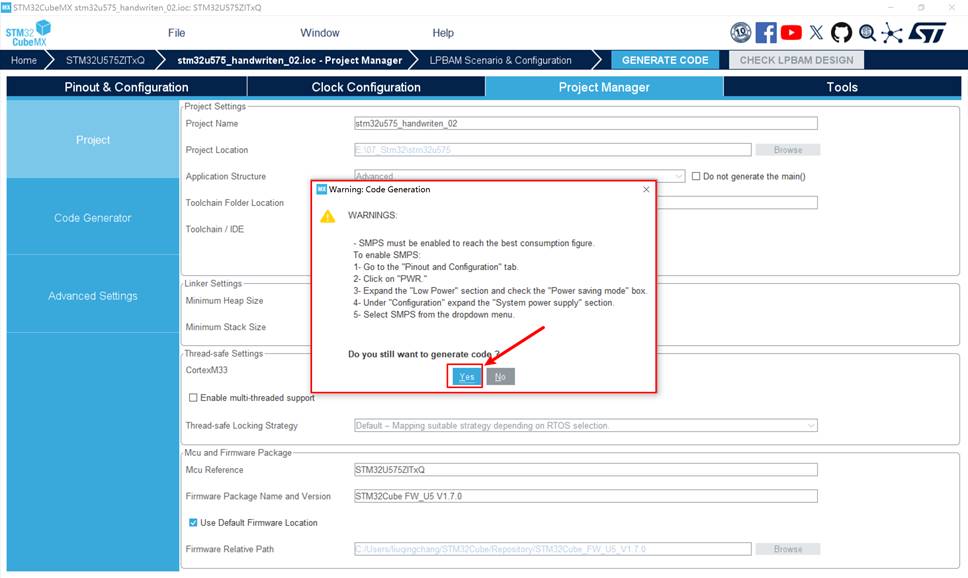Screen dimensions: 968x578
Task: Open the Window menu
Action: pyautogui.click(x=320, y=33)
